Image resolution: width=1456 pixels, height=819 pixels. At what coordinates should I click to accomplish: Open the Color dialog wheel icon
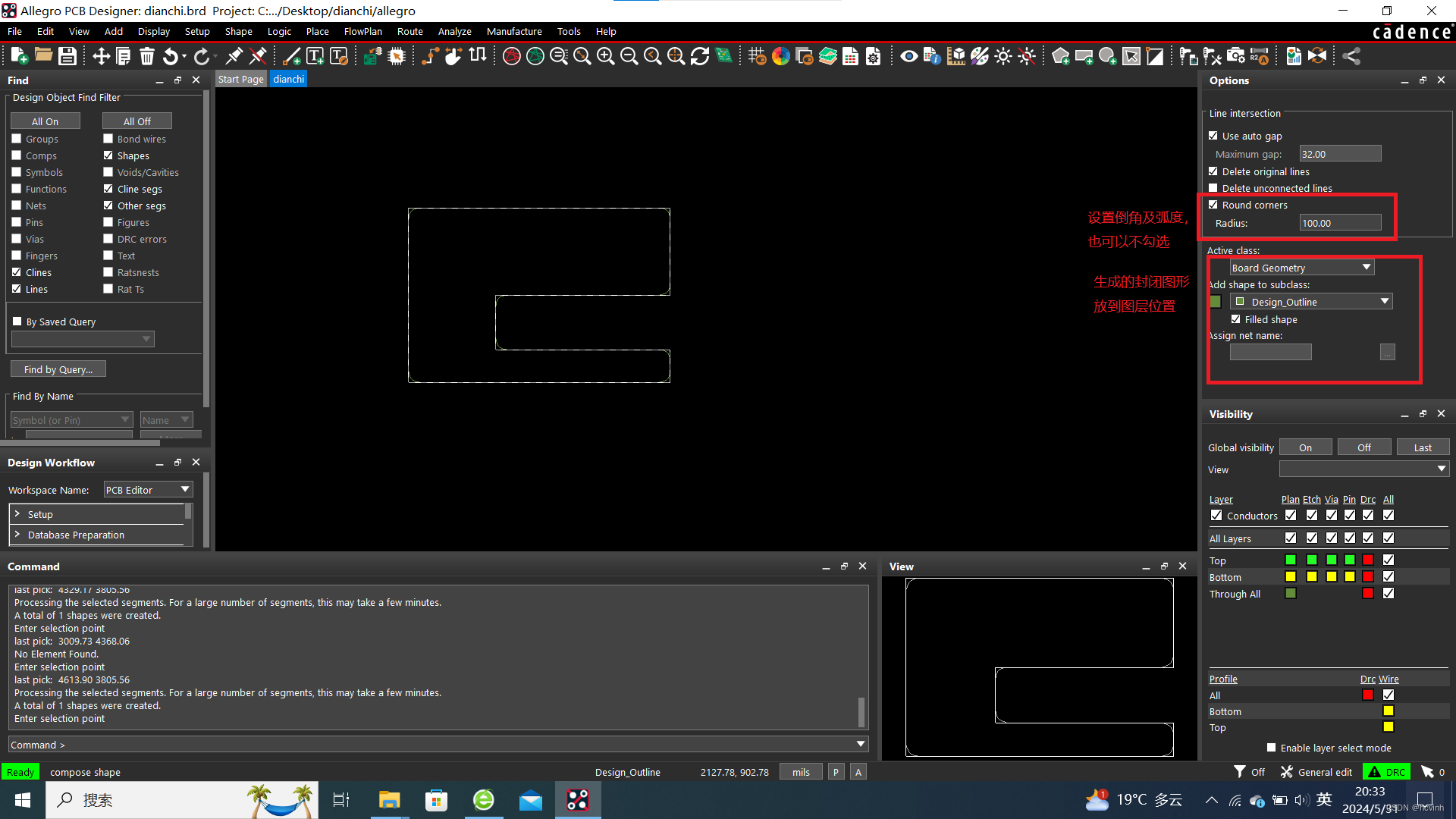point(781,56)
